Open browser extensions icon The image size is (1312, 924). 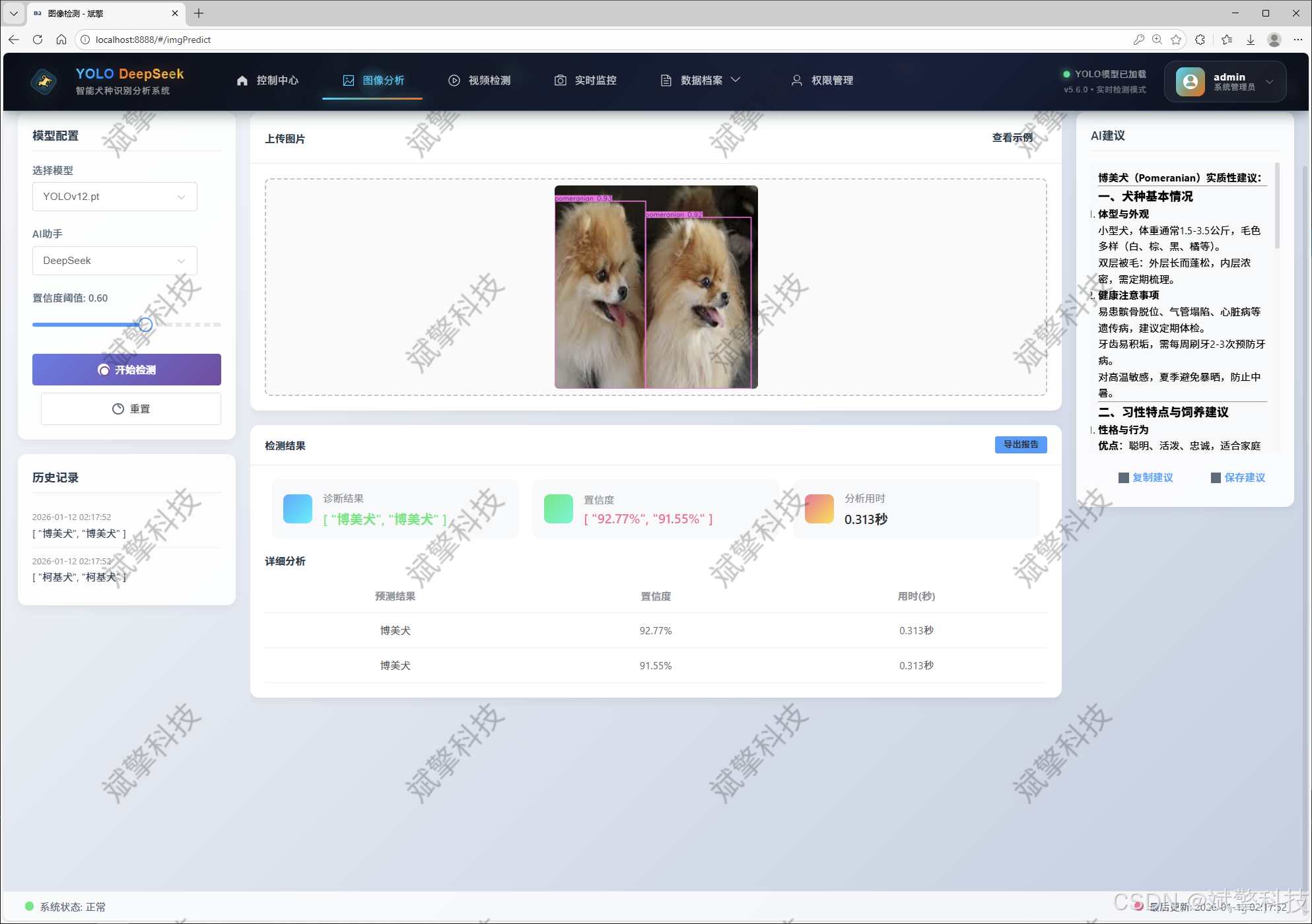(1200, 40)
